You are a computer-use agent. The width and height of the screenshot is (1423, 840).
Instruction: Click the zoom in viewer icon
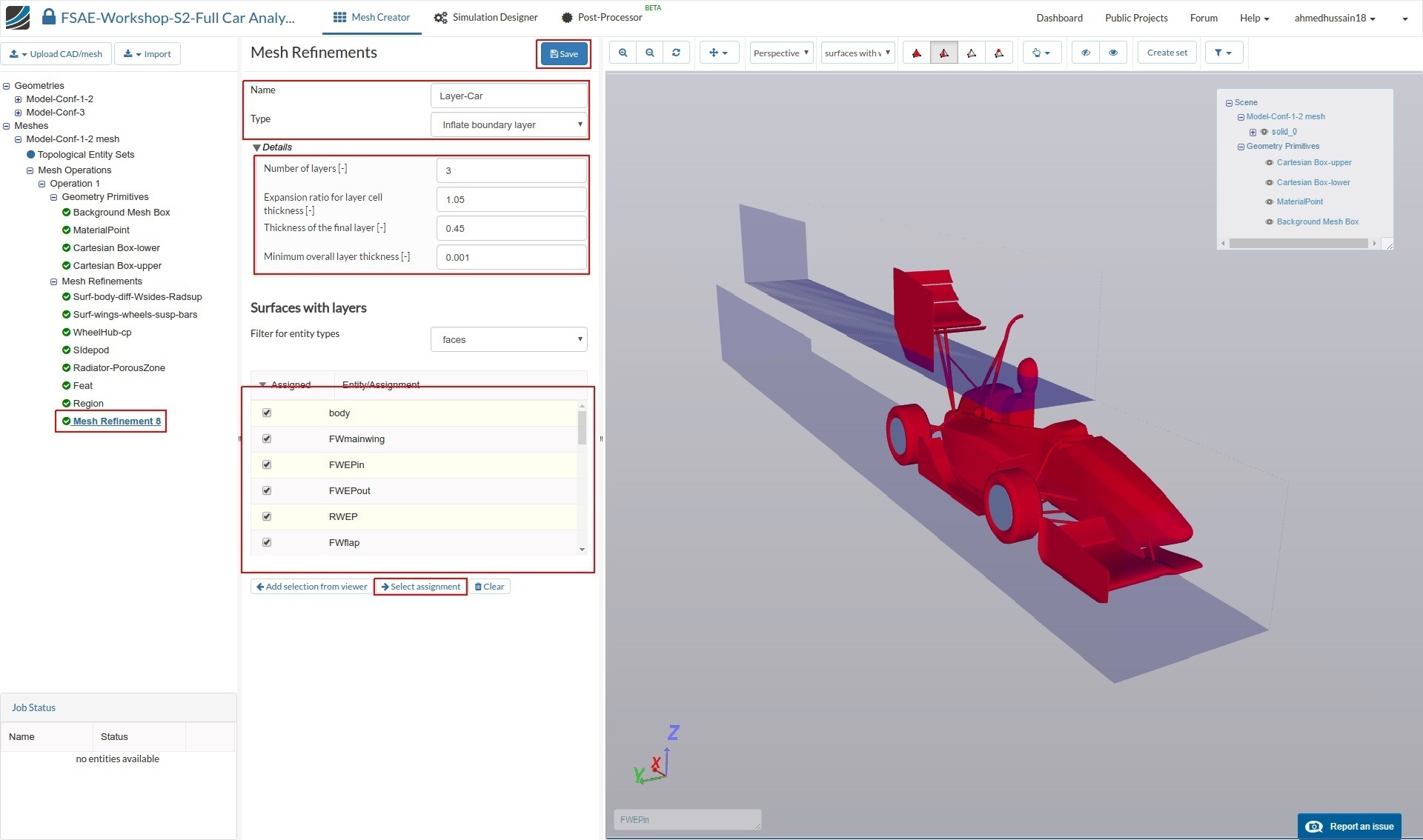coord(623,53)
